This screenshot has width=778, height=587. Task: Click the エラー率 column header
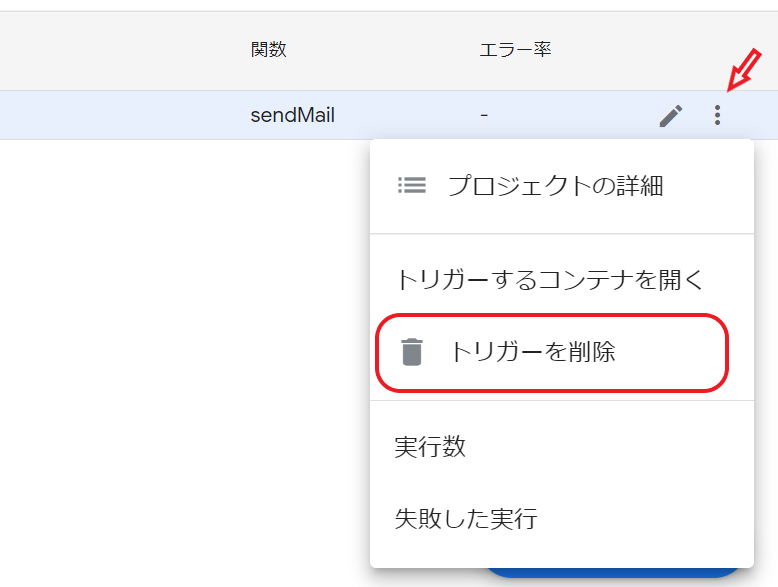[x=515, y=50]
